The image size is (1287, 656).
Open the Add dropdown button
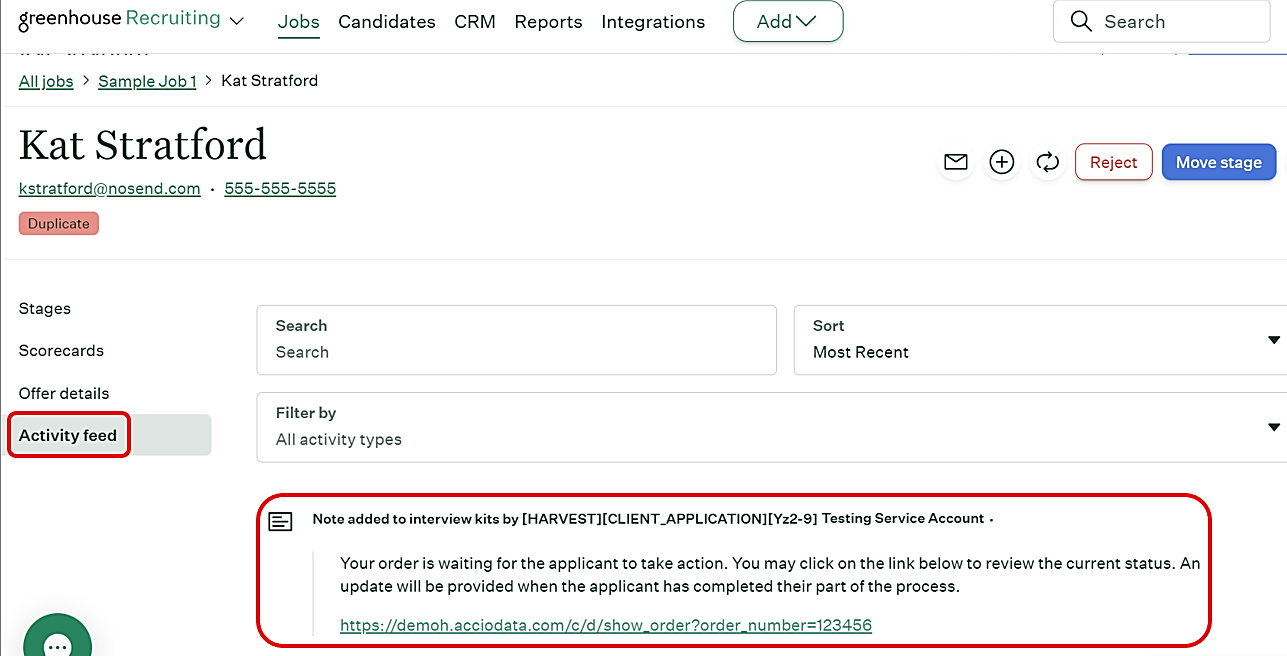coord(788,21)
